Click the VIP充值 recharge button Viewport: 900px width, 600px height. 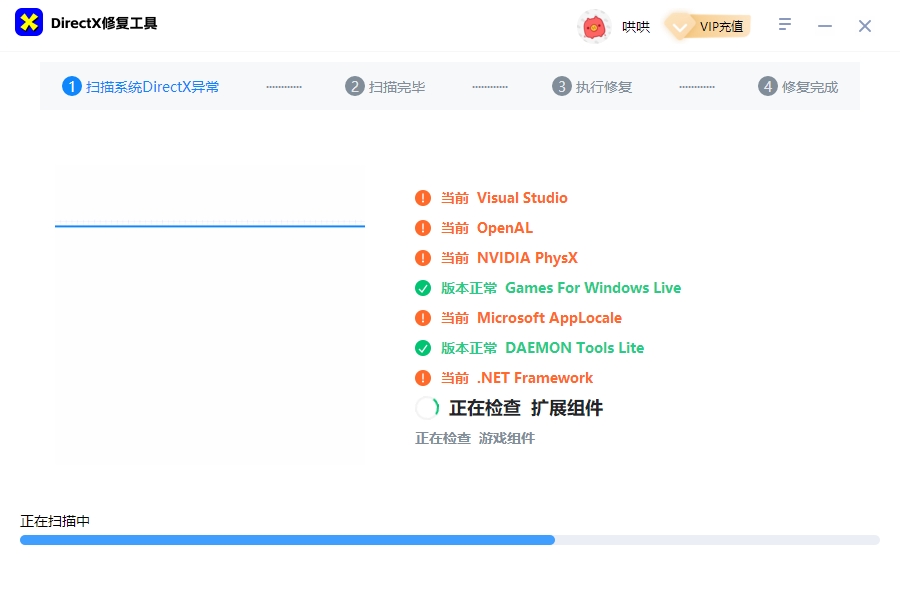(708, 26)
